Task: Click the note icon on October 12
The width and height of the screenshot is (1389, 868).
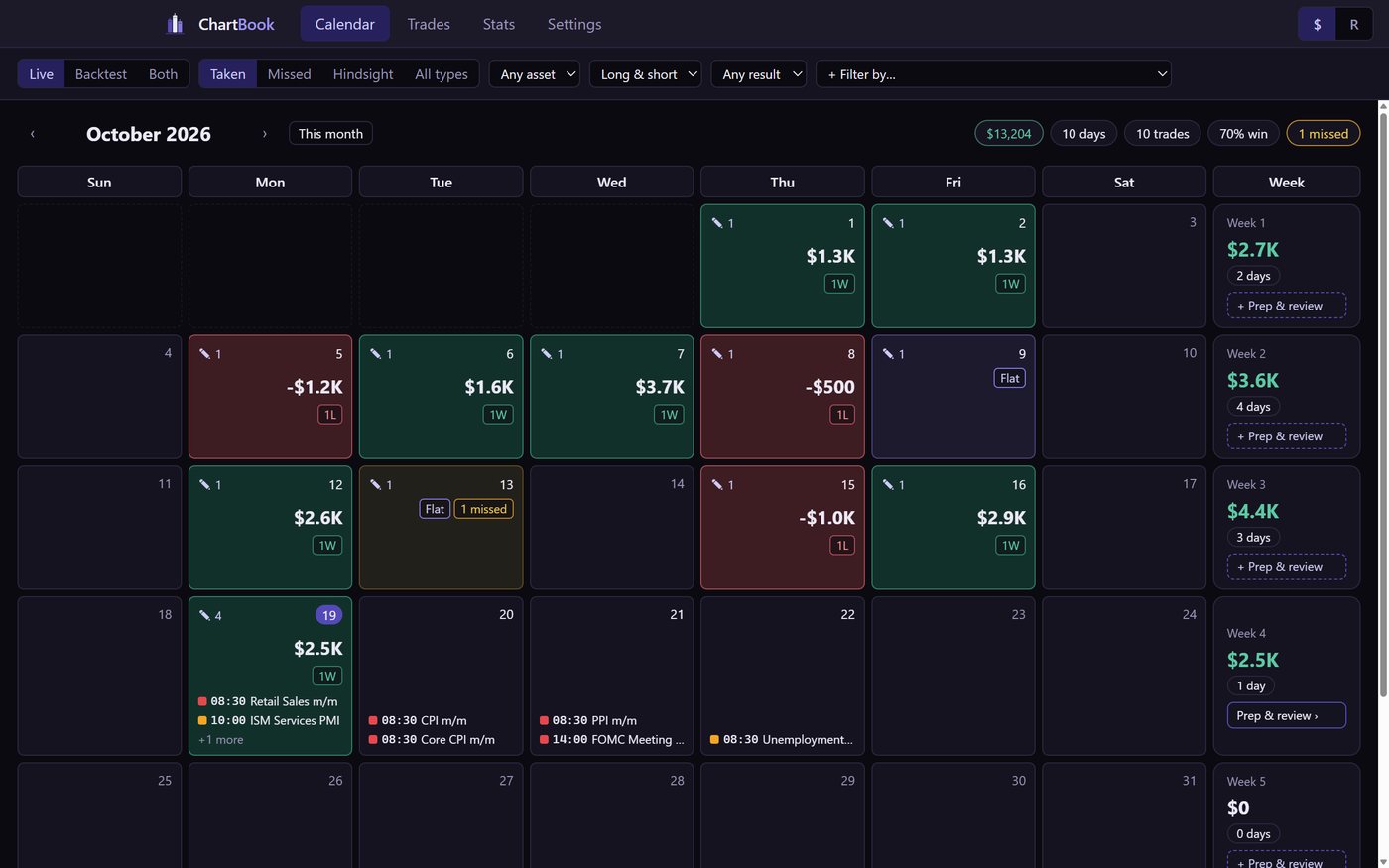Action: (204, 485)
